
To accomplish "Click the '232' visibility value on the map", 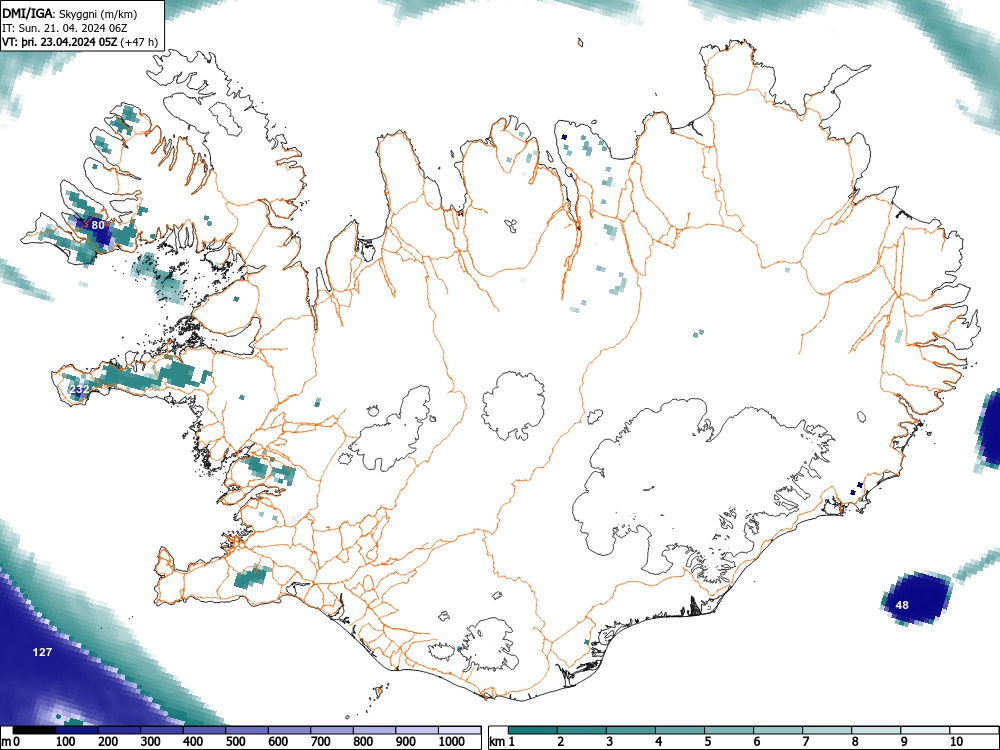I will tap(79, 389).
